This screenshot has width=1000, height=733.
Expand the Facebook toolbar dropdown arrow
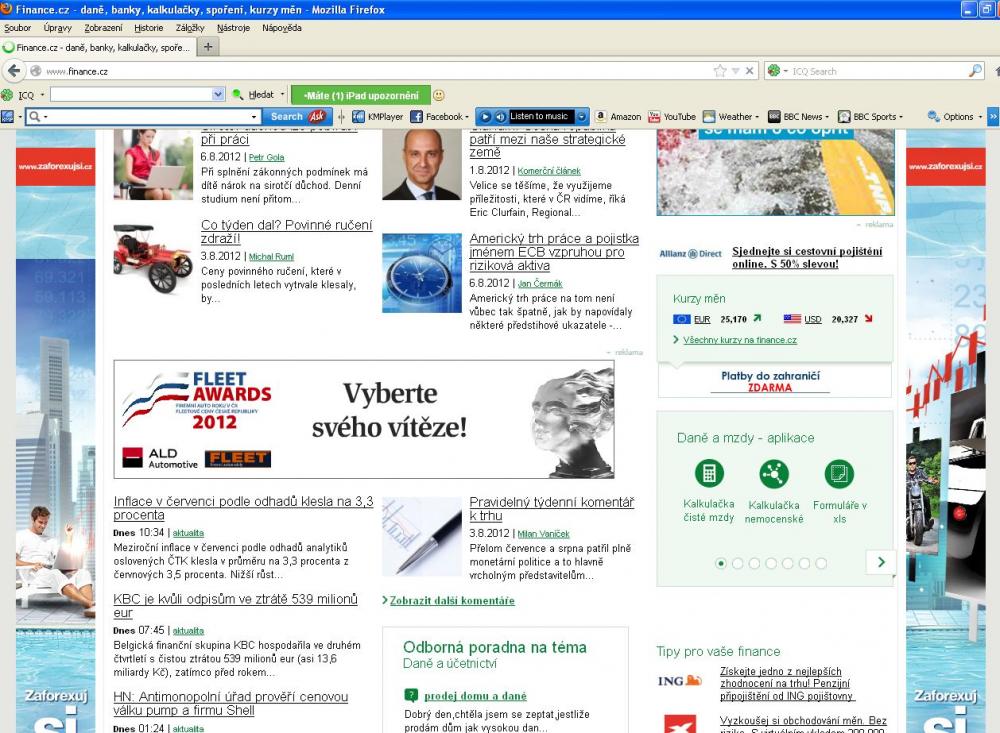click(x=467, y=117)
